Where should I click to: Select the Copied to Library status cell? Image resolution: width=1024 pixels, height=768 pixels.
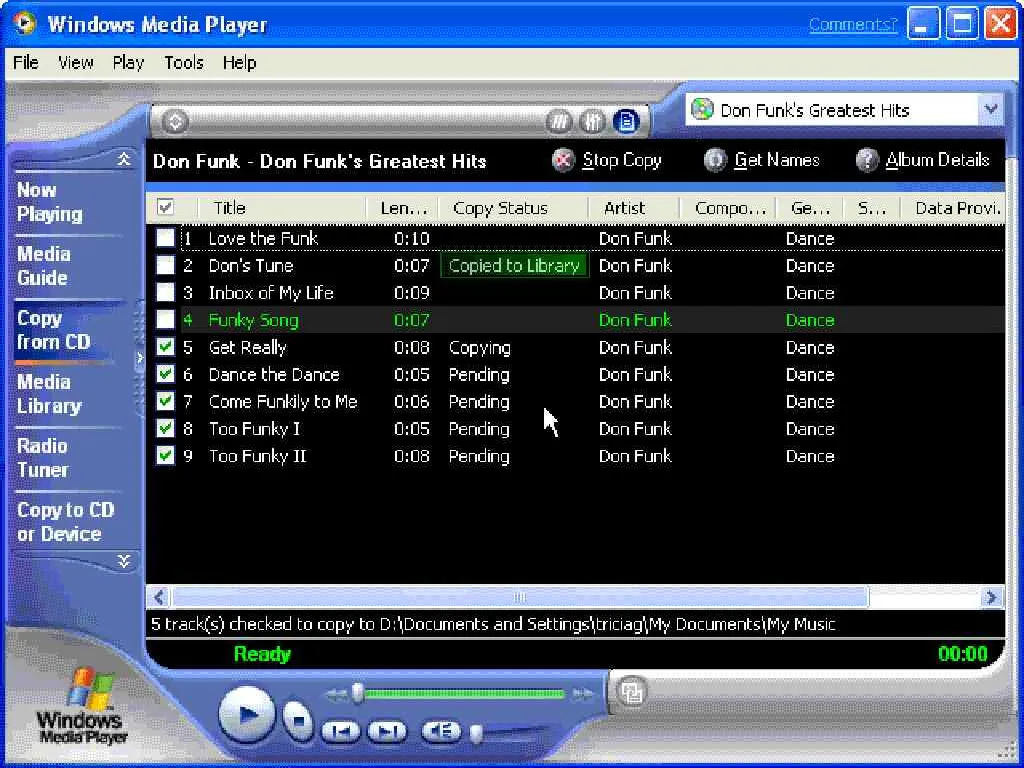click(x=515, y=266)
